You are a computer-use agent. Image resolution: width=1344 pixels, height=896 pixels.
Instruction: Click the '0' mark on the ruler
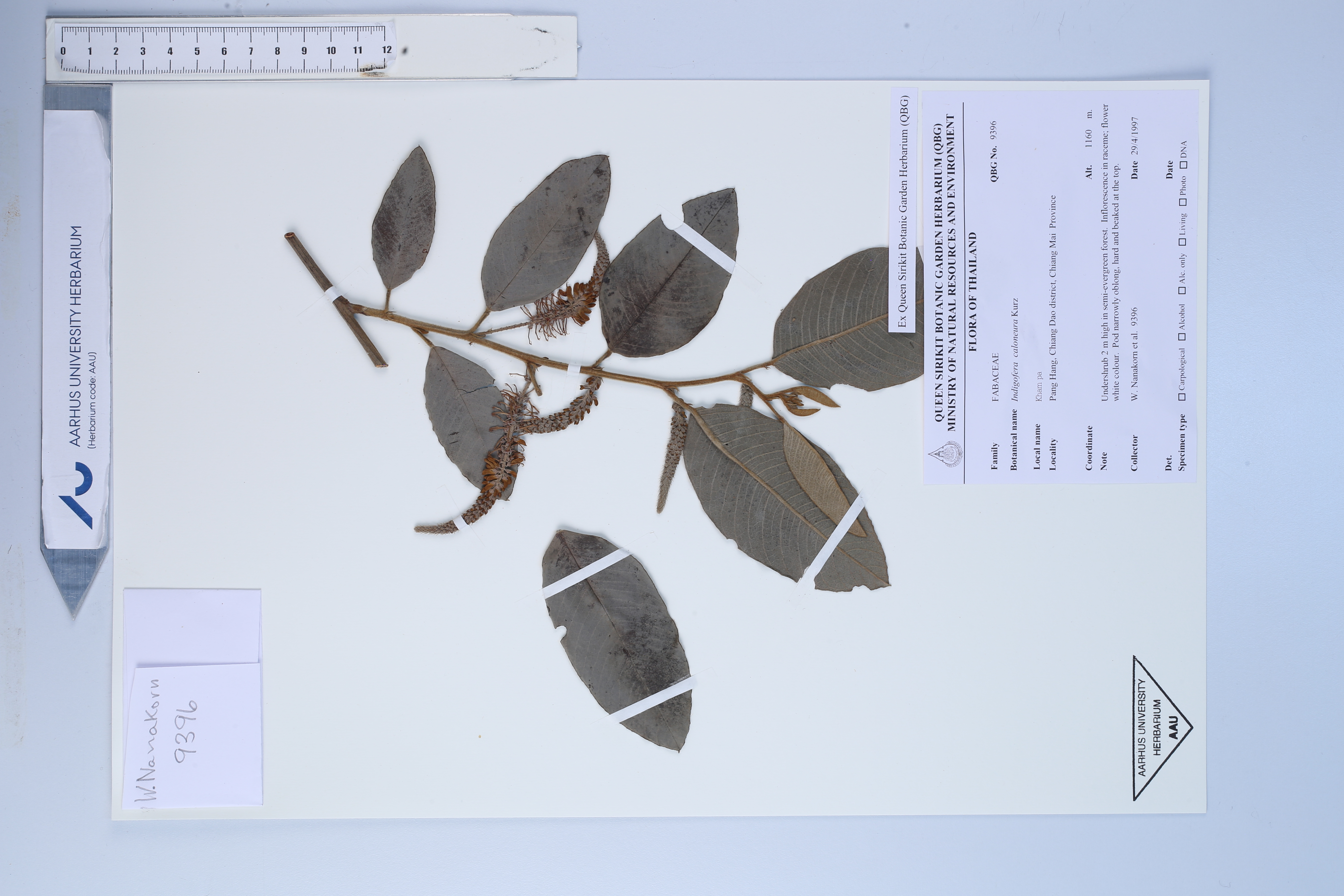[x=63, y=51]
